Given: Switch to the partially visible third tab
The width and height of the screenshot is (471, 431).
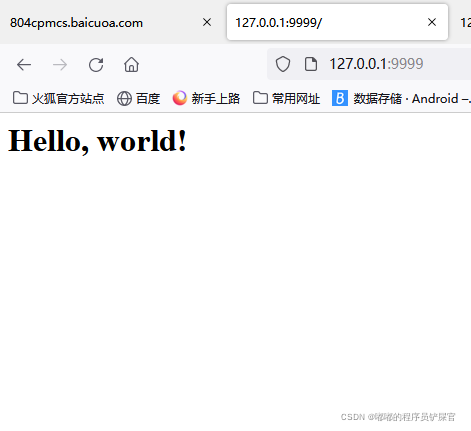Looking at the screenshot, I should [465, 22].
